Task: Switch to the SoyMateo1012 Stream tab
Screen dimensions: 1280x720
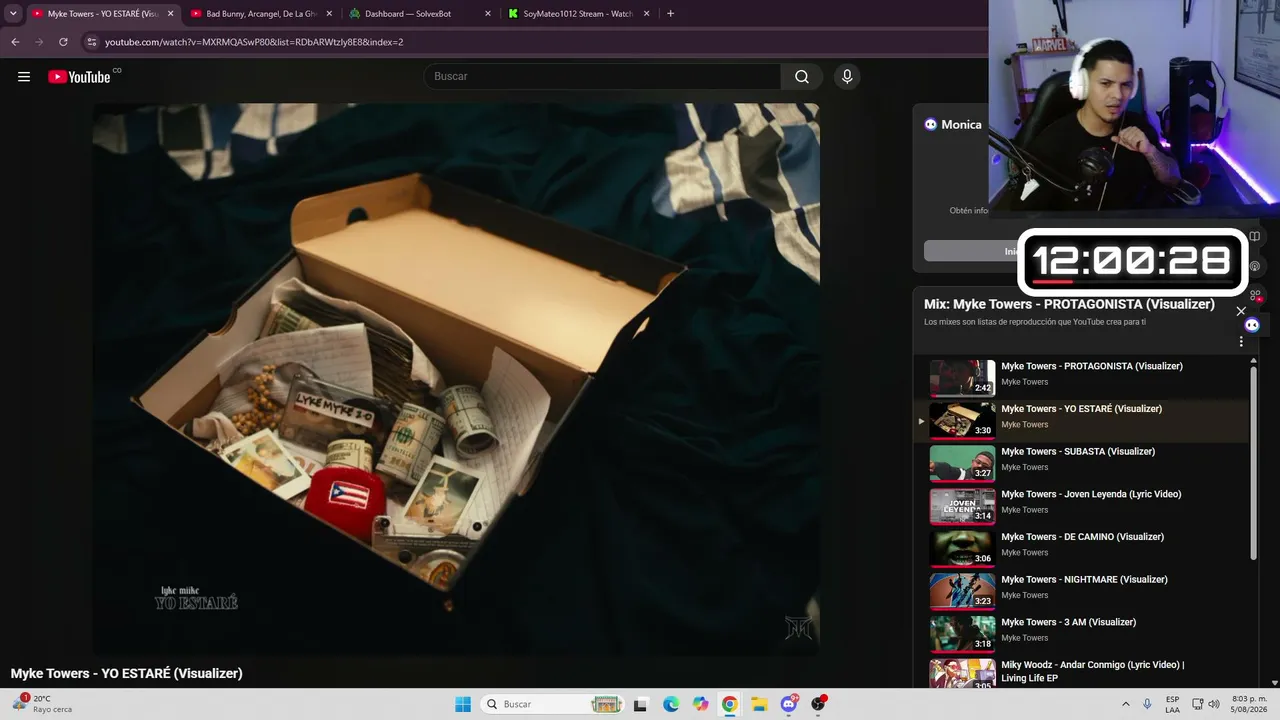Action: pyautogui.click(x=578, y=14)
